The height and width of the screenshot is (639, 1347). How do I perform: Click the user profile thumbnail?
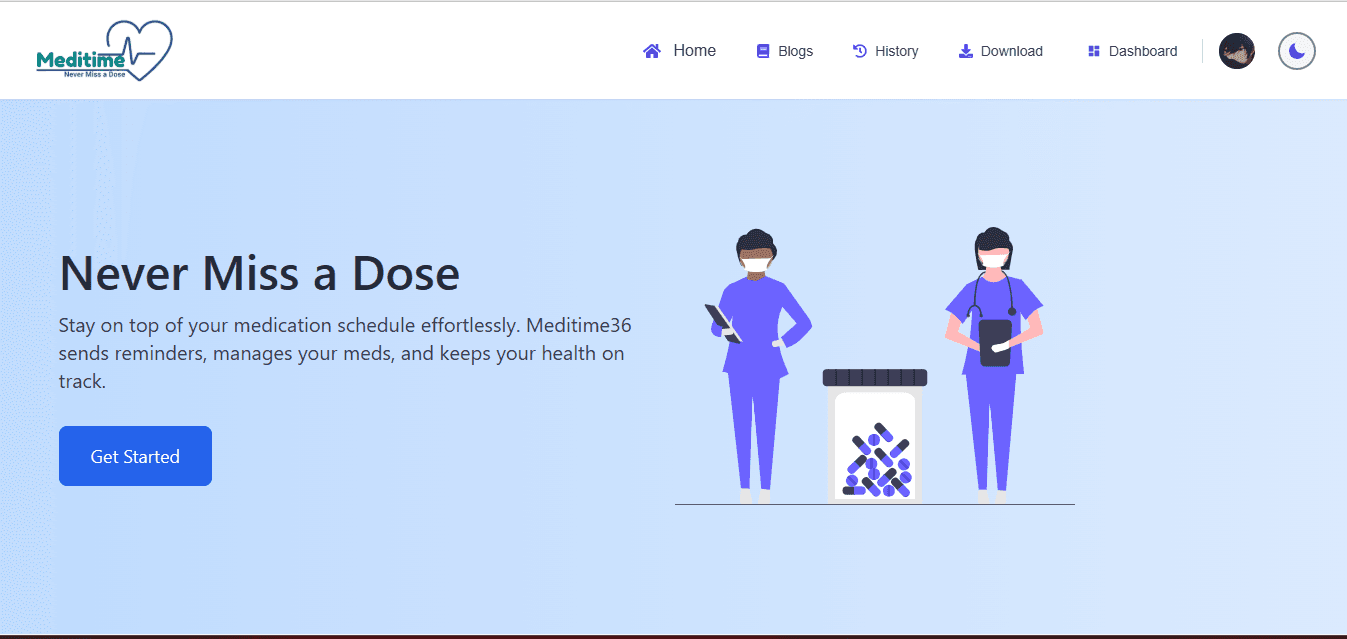coord(1237,51)
